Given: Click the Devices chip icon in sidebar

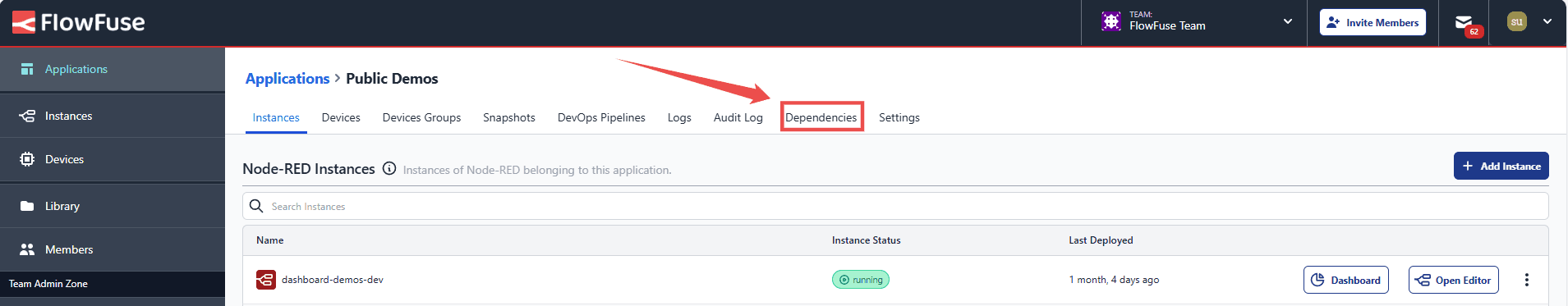Looking at the screenshot, I should tap(27, 159).
